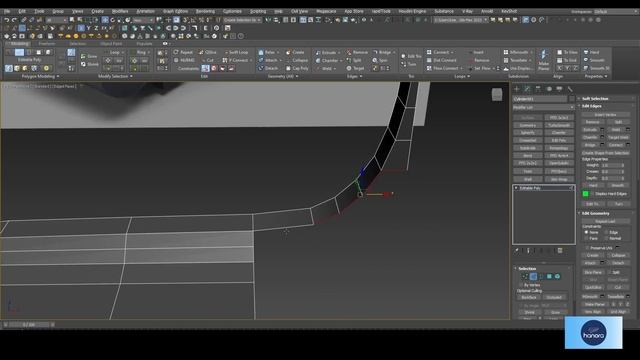Switch to the Object Paint ribbon tab
The height and width of the screenshot is (360, 640).
click(x=111, y=44)
